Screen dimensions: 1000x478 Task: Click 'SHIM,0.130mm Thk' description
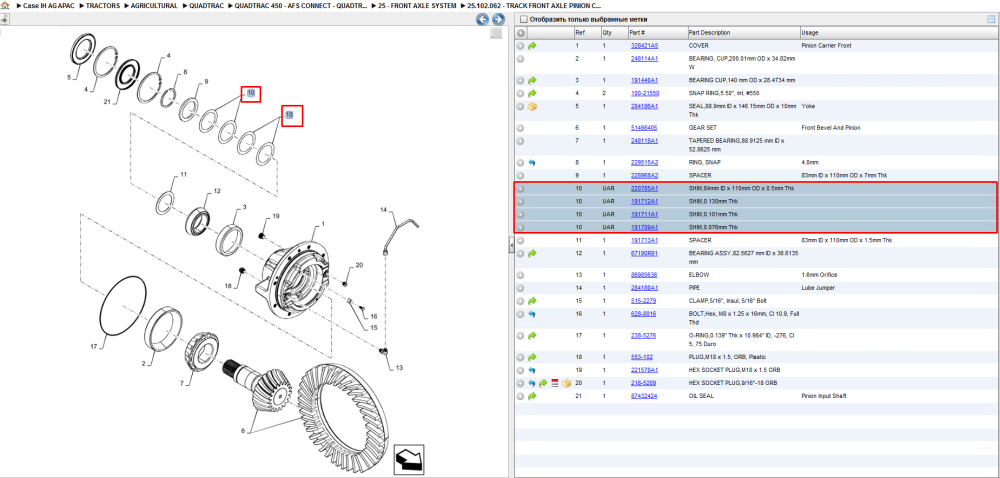coord(714,201)
